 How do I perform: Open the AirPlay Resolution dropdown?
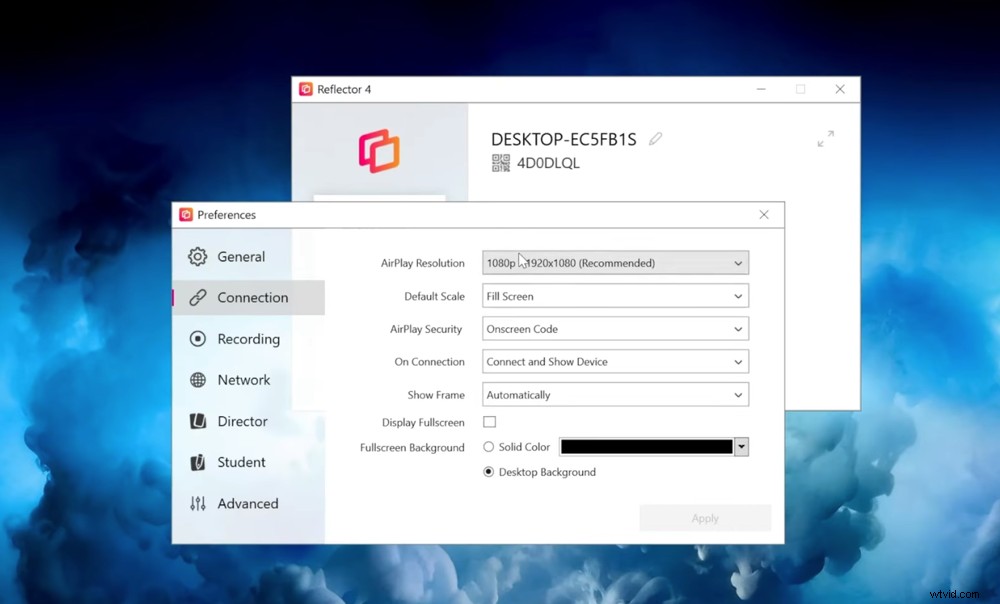point(614,262)
